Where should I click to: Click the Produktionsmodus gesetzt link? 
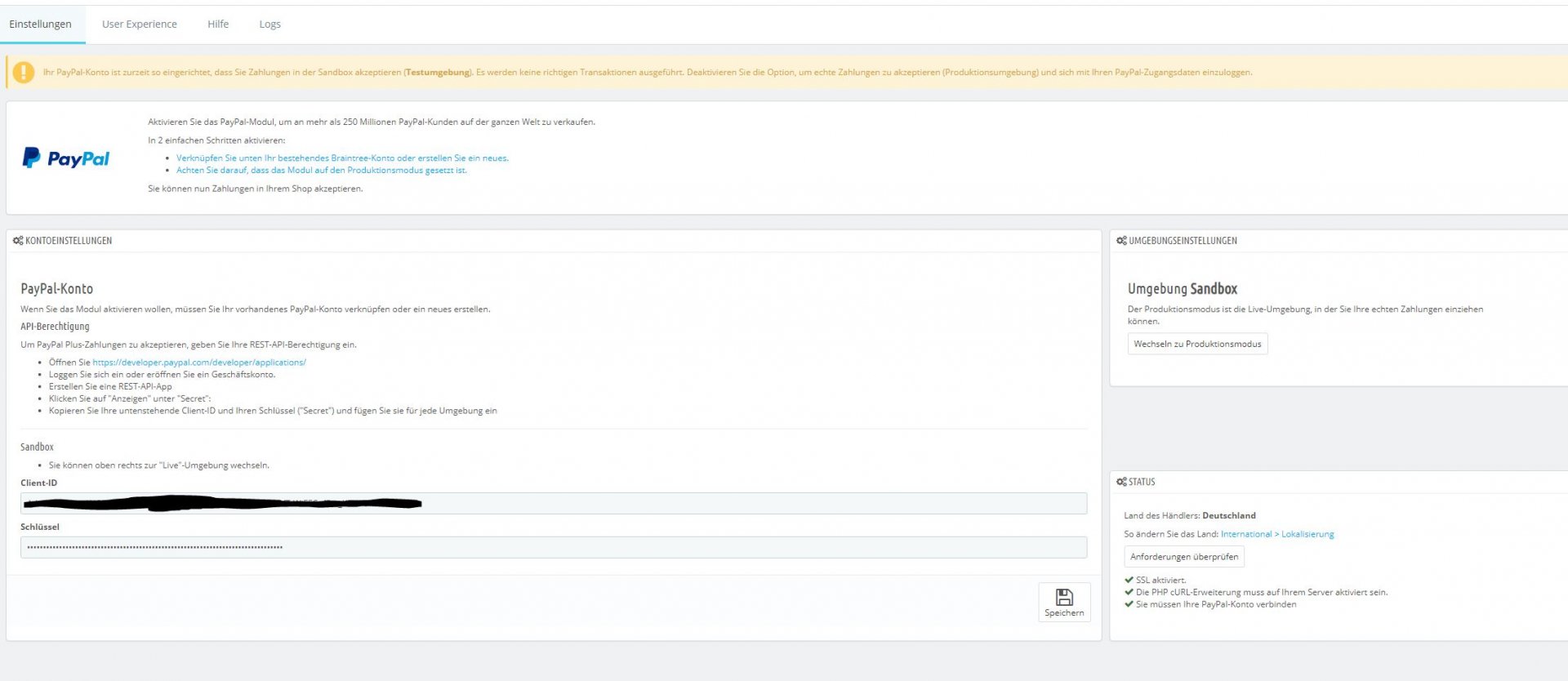pyautogui.click(x=322, y=171)
